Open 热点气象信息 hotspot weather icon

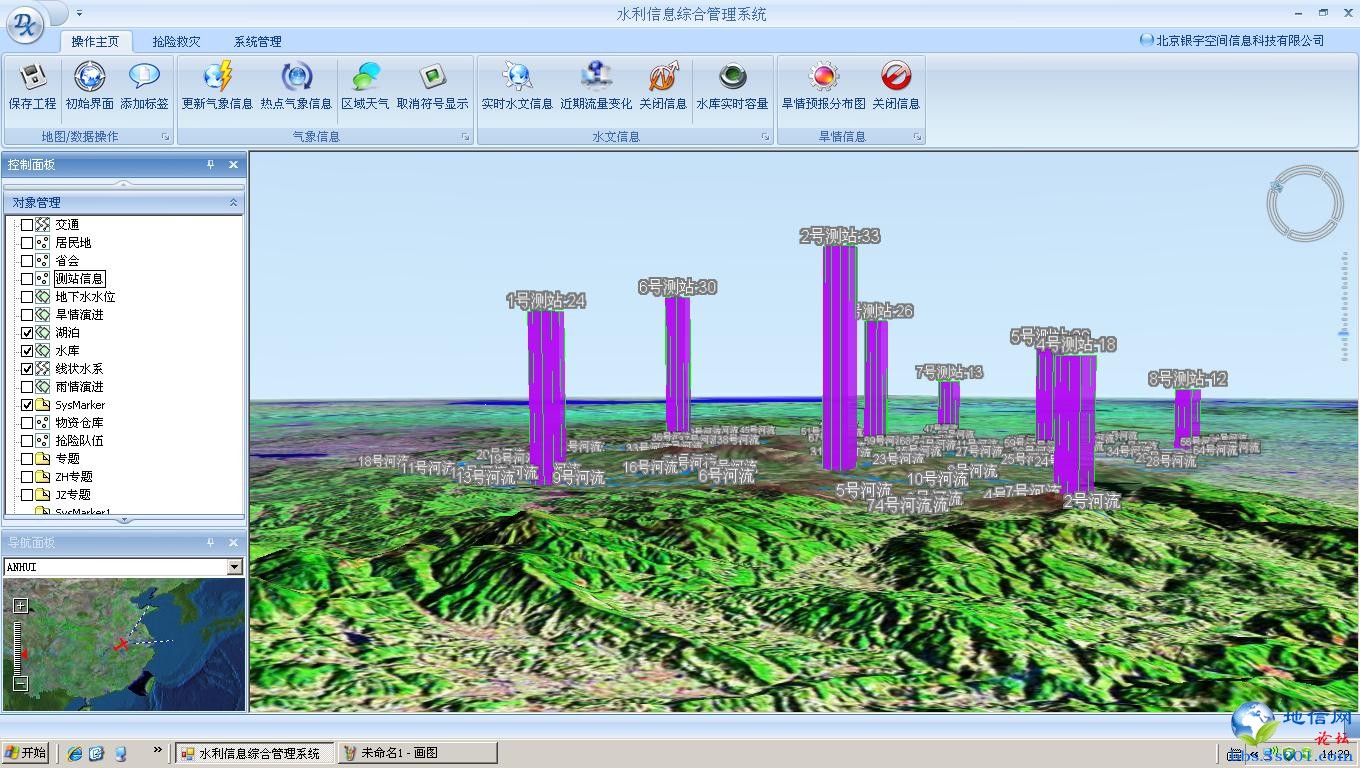296,77
